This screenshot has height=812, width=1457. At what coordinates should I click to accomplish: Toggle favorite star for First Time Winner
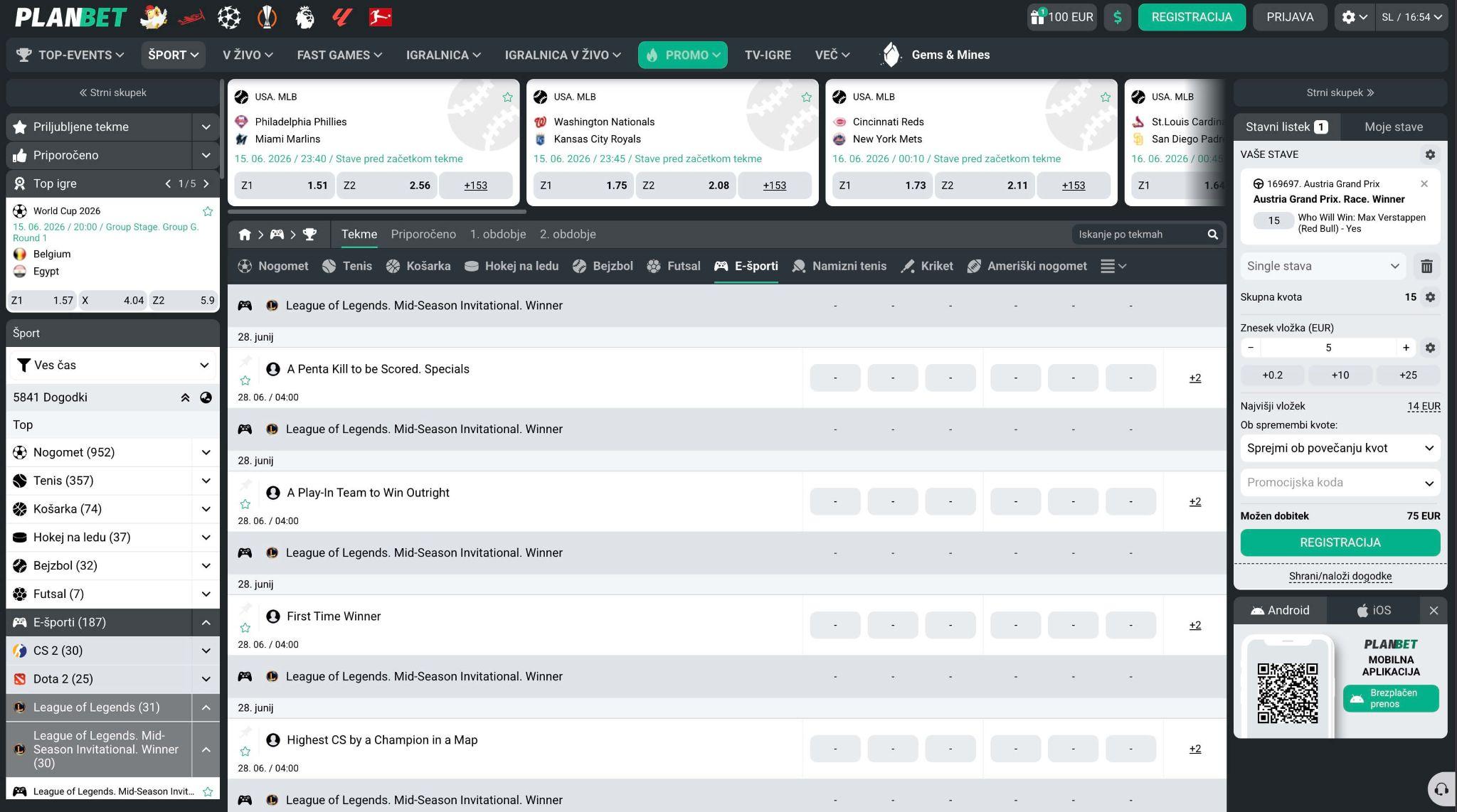coord(245,628)
